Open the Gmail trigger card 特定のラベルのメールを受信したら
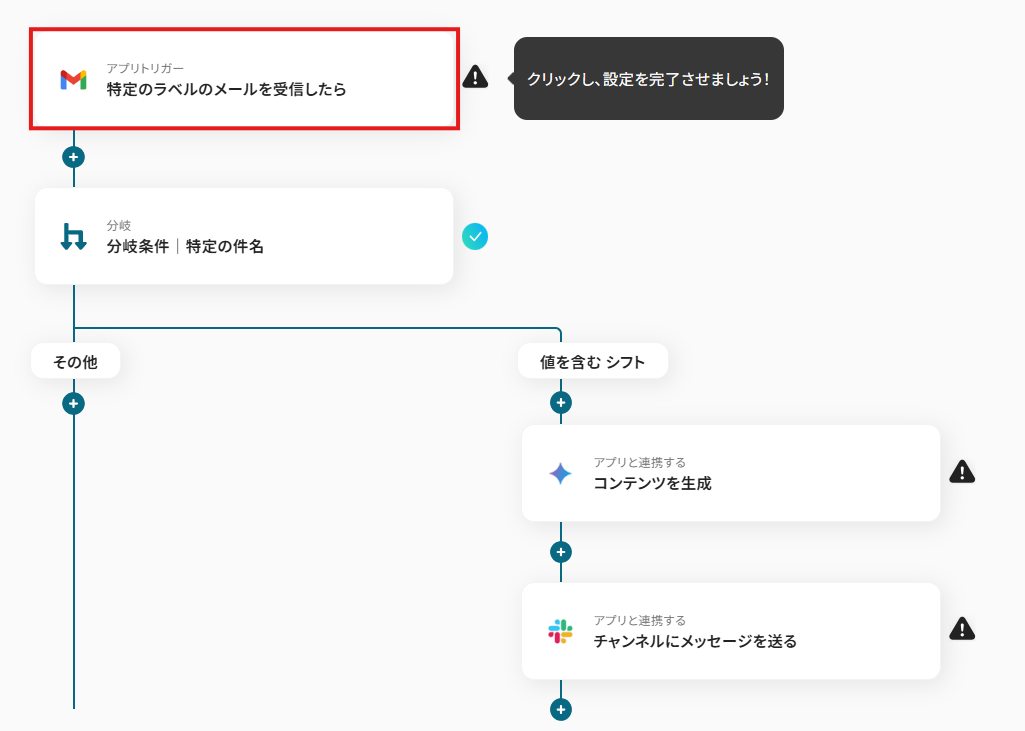The width and height of the screenshot is (1025, 731). [x=244, y=78]
